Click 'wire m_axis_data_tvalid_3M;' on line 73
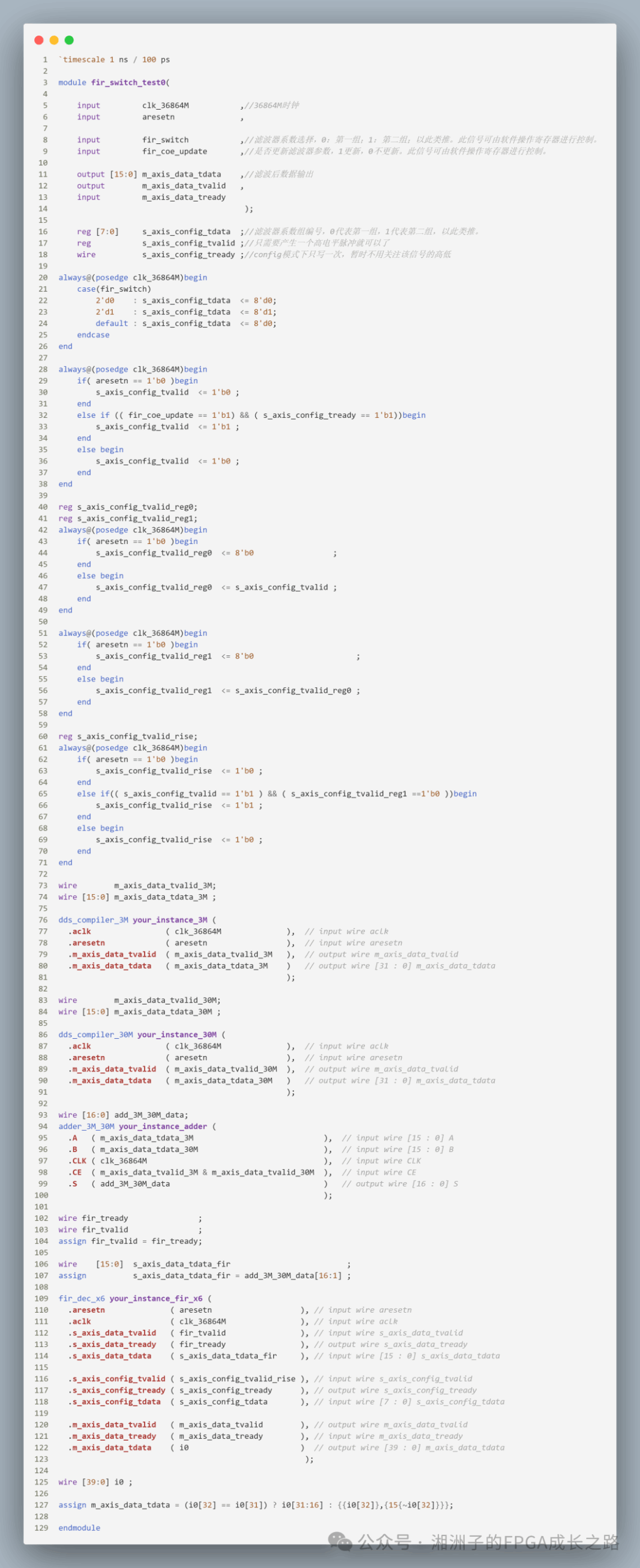Viewport: 640px width, 1568px height. 137,886
